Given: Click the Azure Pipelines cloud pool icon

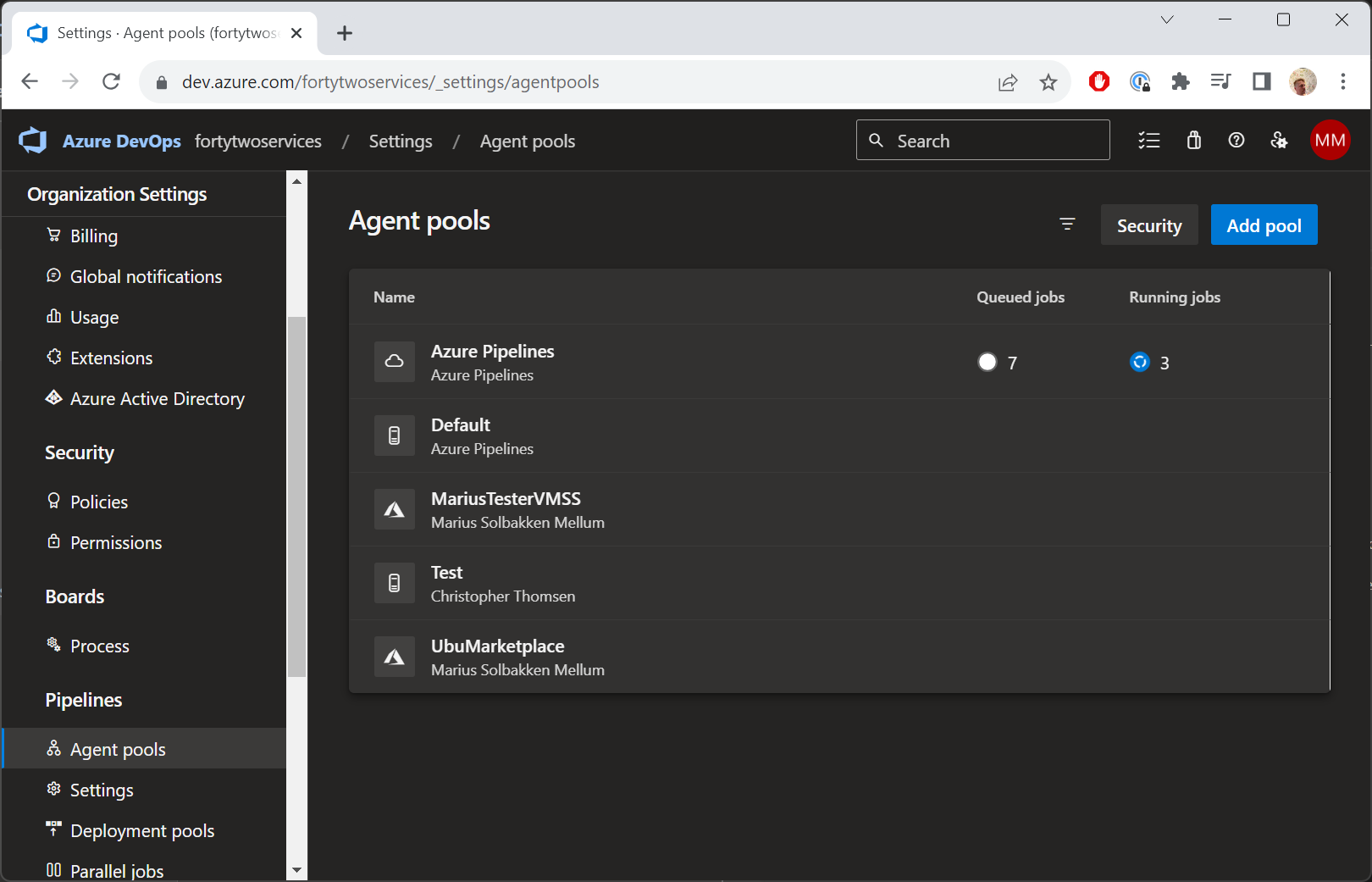Looking at the screenshot, I should pyautogui.click(x=395, y=362).
